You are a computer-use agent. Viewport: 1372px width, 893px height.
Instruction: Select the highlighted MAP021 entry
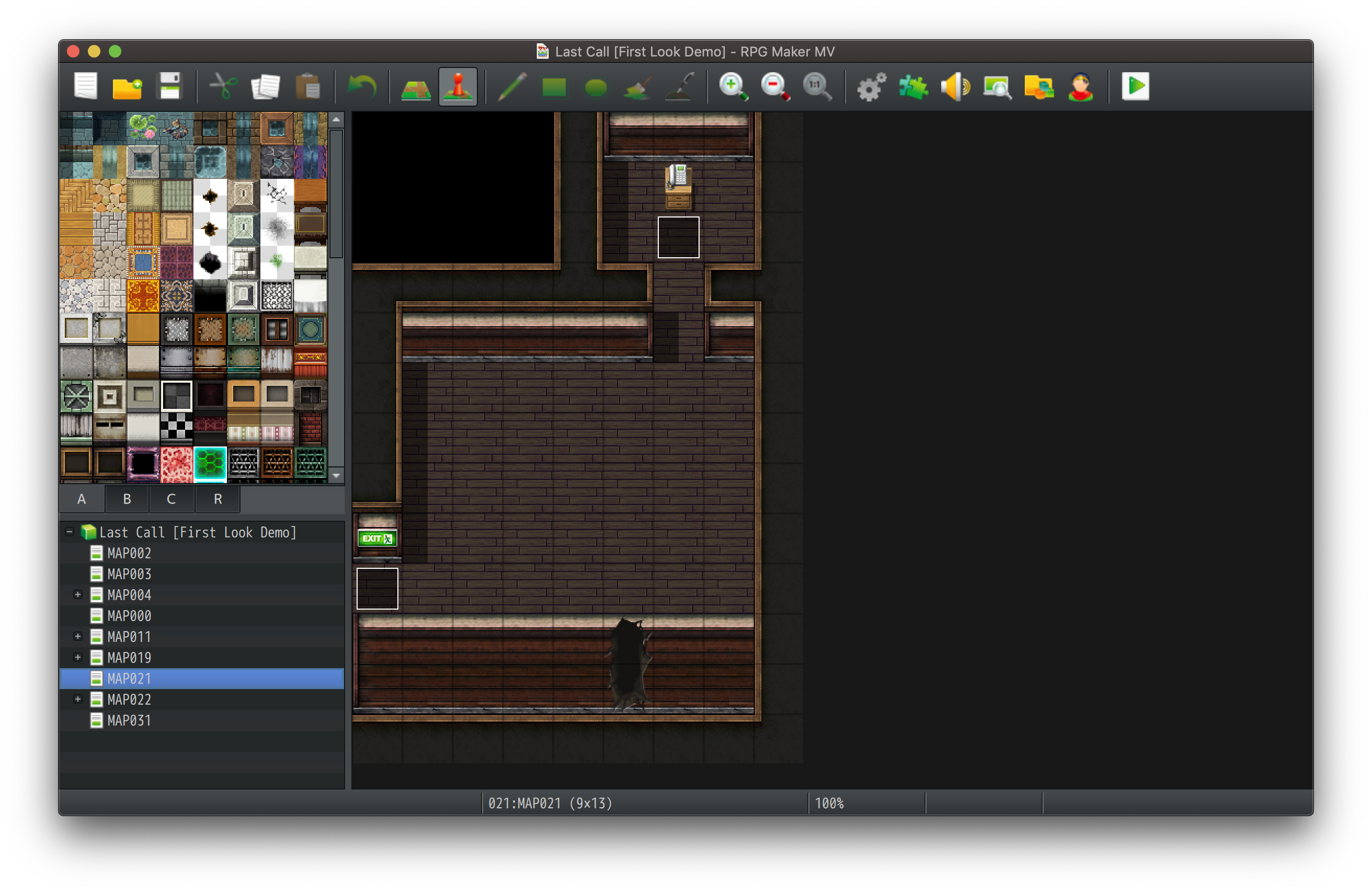click(x=202, y=679)
